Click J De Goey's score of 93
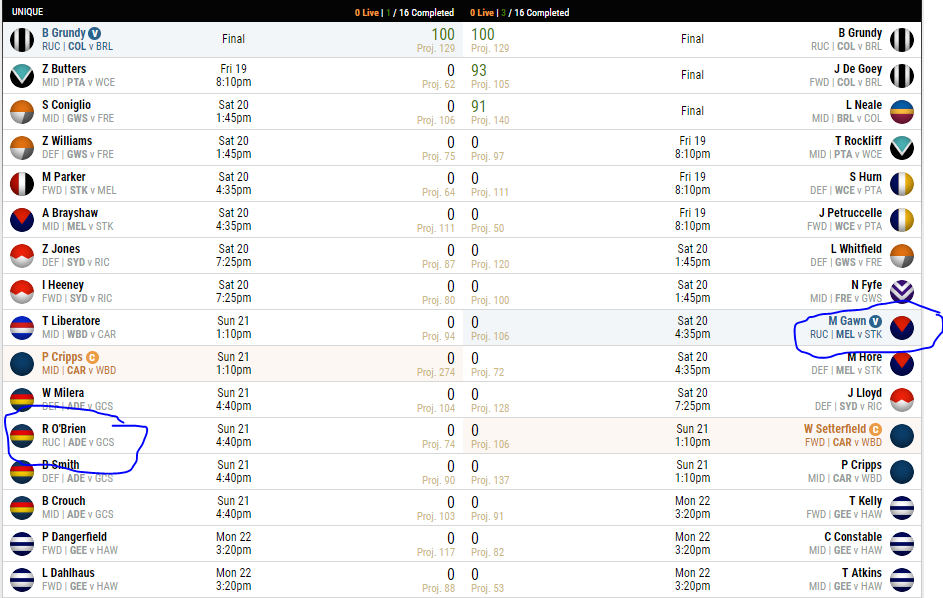Screen dimensions: 943x598 click(479, 70)
